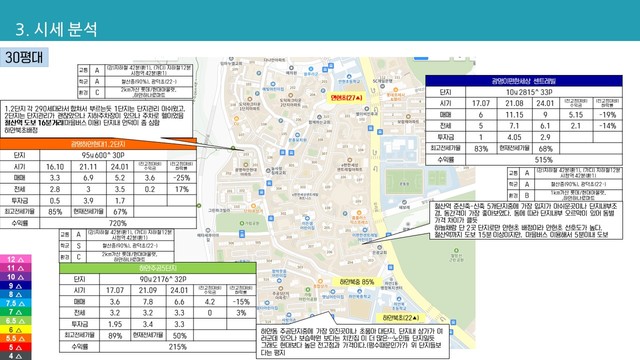Click the green 가림공원 park marker
Image resolution: width=640 pixels, height=360 pixels.
[x=242, y=223]
